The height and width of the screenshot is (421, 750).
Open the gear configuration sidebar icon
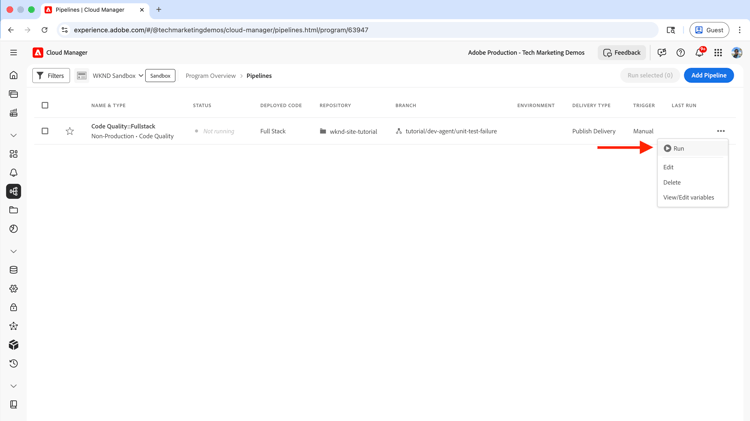click(13, 288)
